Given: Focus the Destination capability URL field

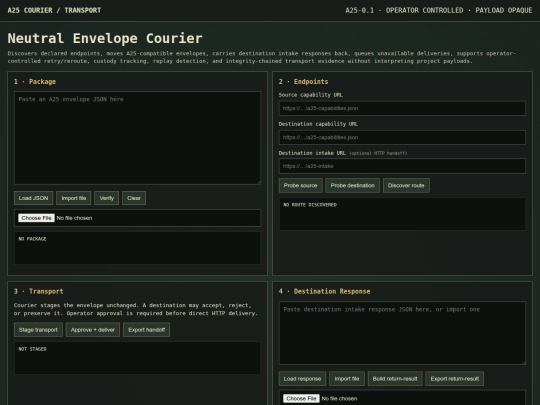Looking at the screenshot, I should (x=402, y=137).
